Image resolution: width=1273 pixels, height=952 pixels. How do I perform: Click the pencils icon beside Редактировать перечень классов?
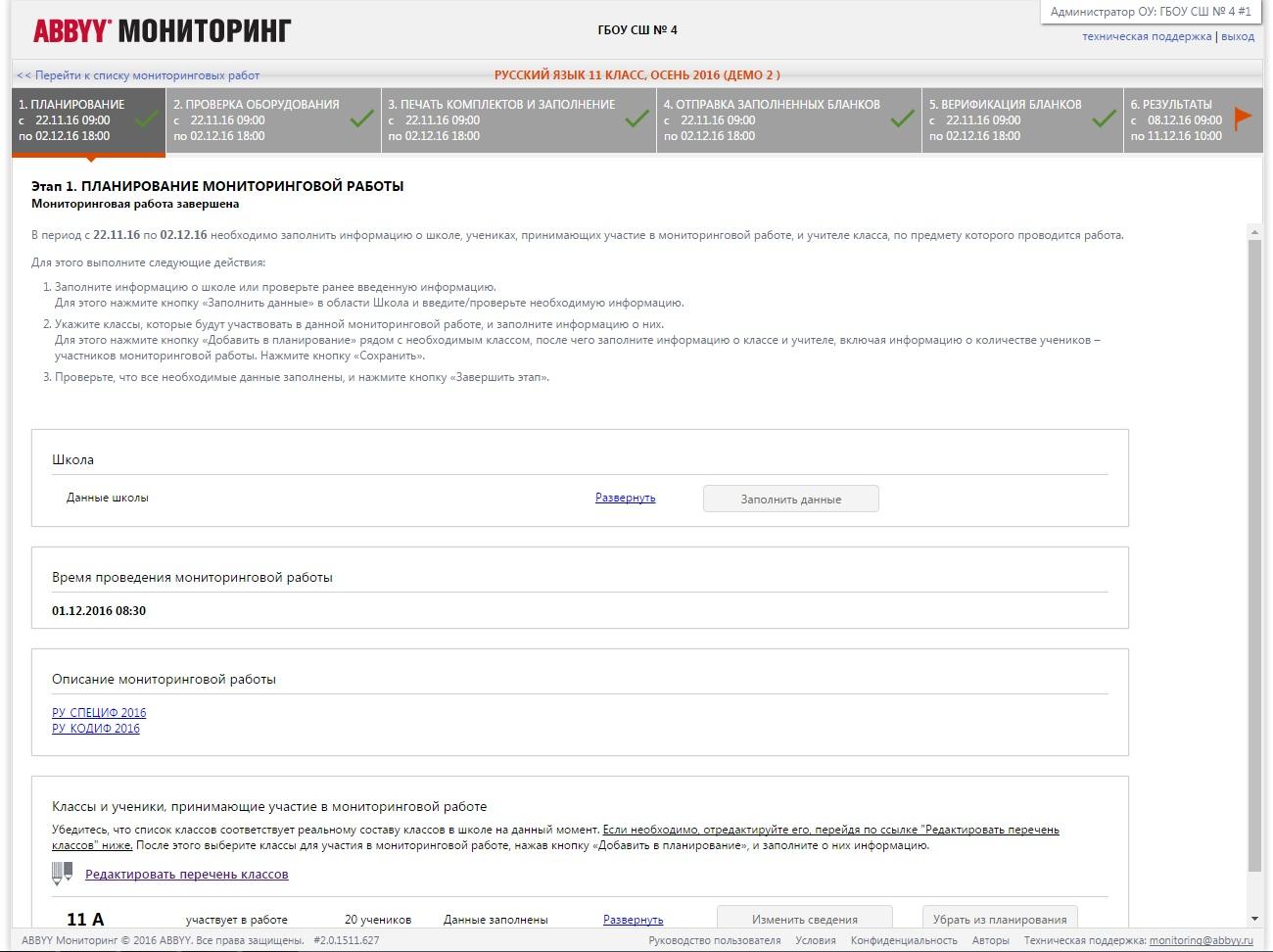[x=63, y=874]
